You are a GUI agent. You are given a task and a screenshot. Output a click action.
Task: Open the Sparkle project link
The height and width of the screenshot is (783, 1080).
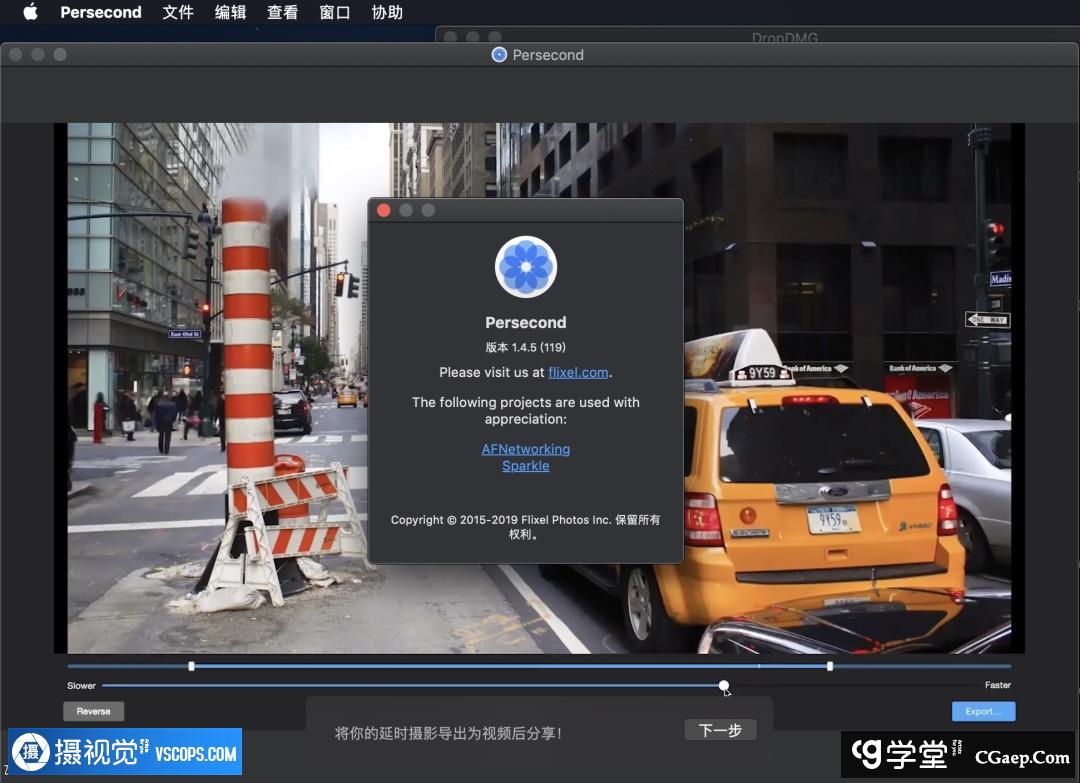pyautogui.click(x=525, y=466)
